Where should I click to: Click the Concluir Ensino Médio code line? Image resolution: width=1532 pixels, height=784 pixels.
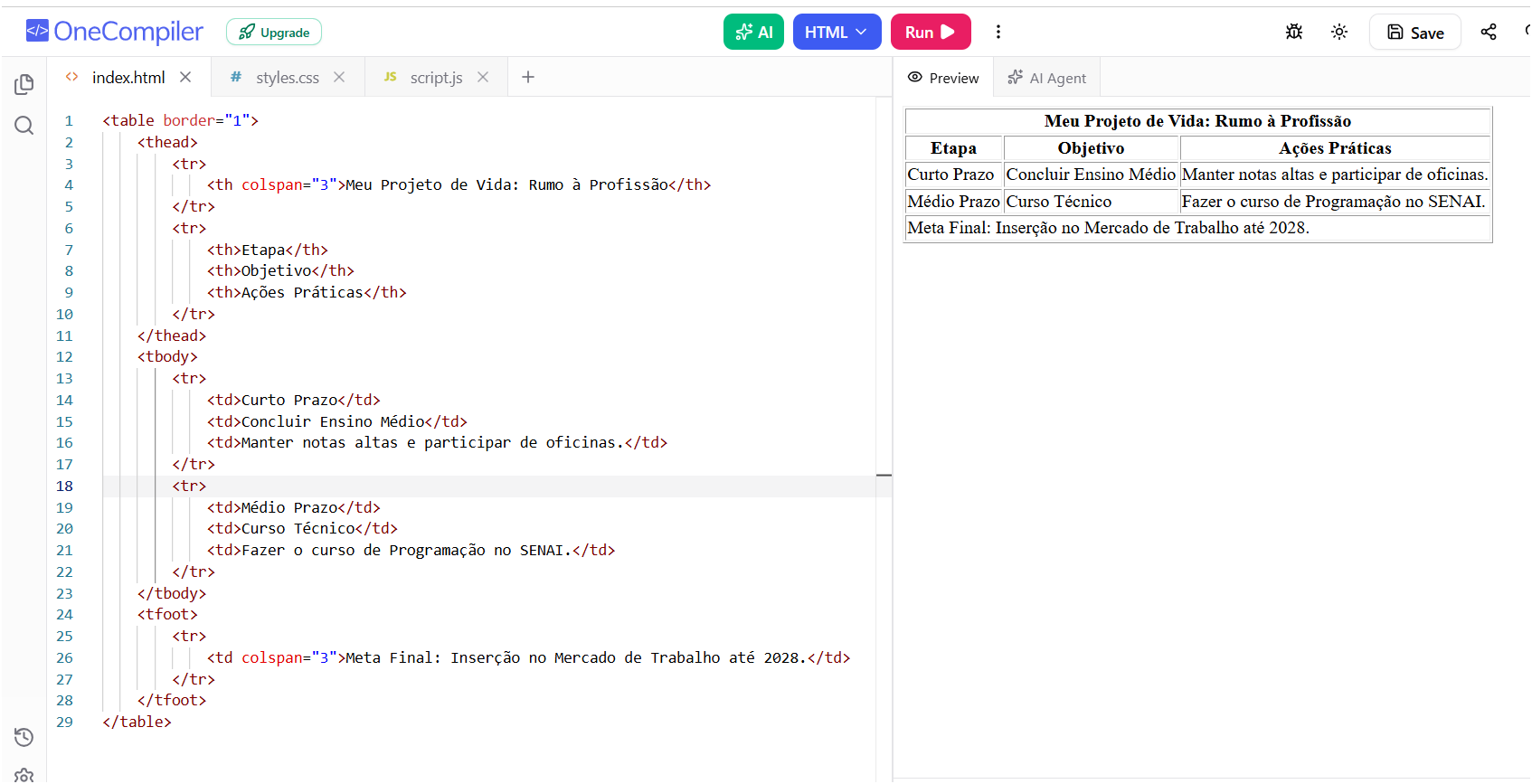(x=337, y=421)
